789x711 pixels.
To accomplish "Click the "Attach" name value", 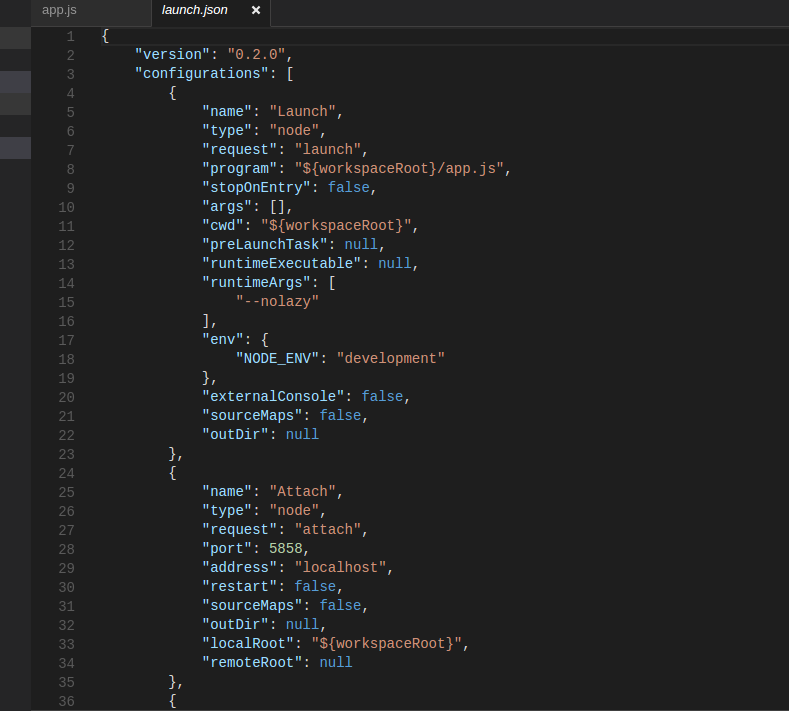I will pos(302,491).
